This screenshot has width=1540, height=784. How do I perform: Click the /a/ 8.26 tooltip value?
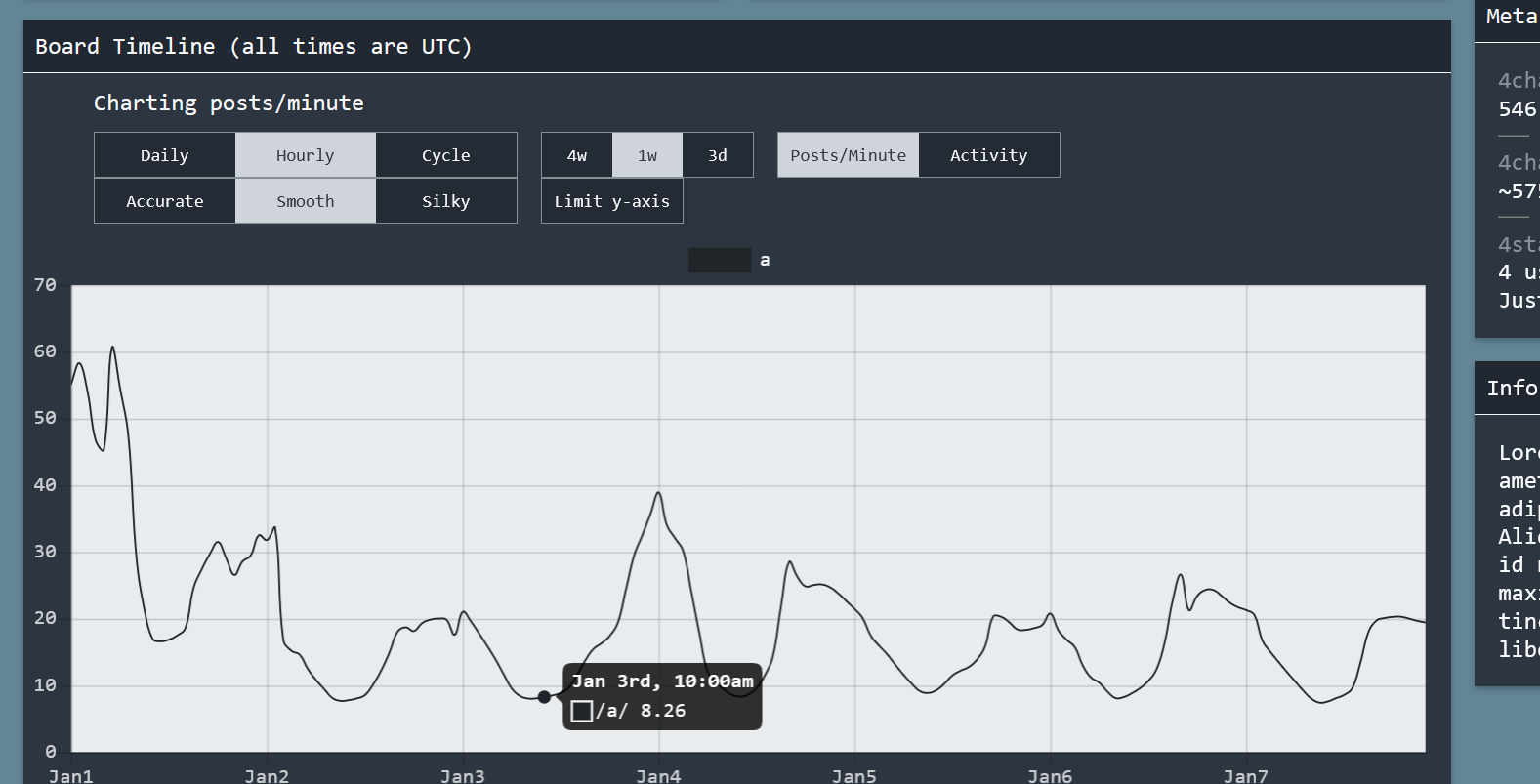(x=641, y=711)
